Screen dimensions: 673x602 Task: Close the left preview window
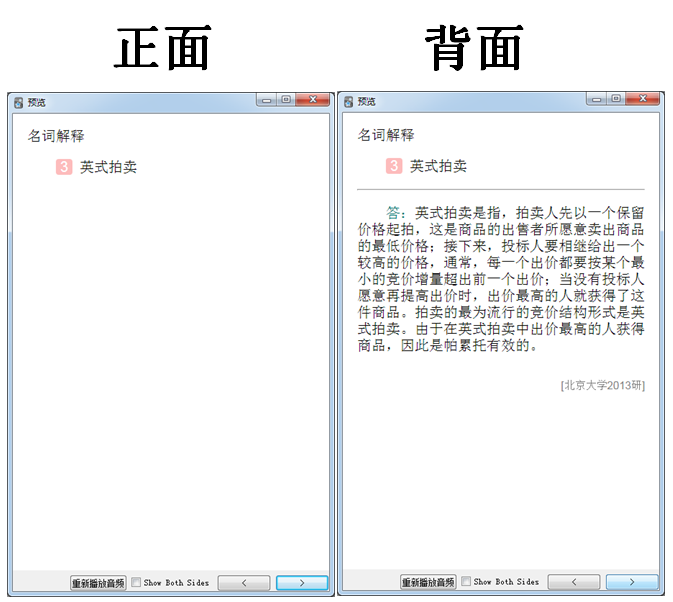point(313,100)
